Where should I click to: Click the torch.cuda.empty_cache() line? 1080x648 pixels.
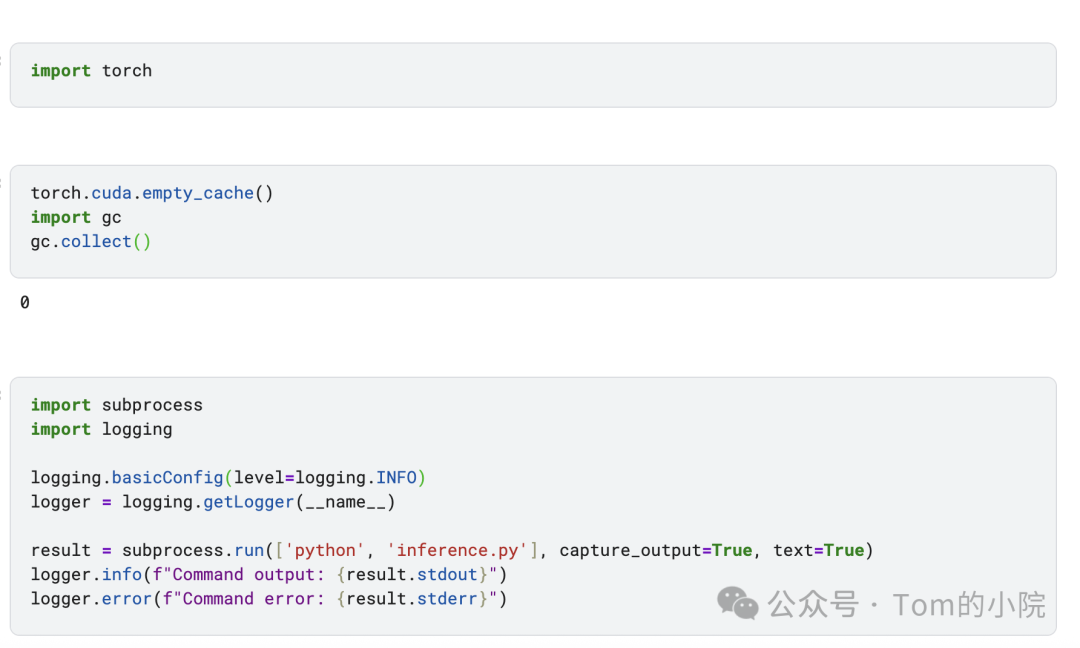[x=151, y=193]
